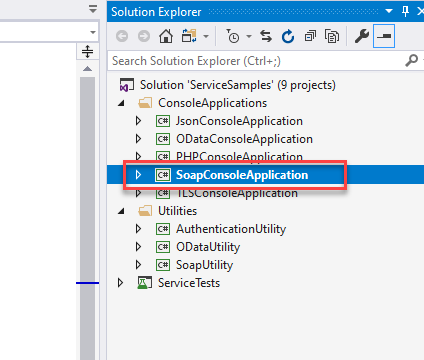Image resolution: width=424 pixels, height=360 pixels.
Task: Click the Show All Files icon
Action: point(332,36)
